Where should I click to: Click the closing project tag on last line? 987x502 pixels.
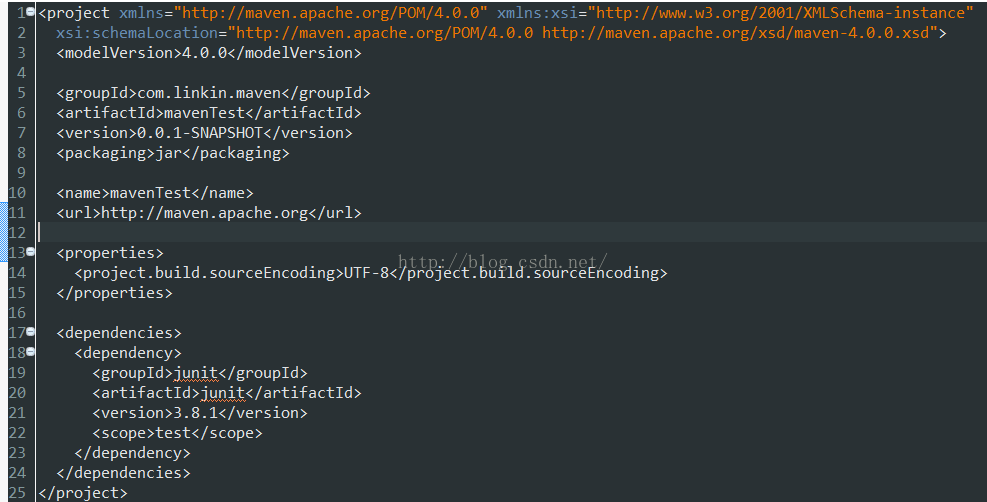click(x=82, y=493)
